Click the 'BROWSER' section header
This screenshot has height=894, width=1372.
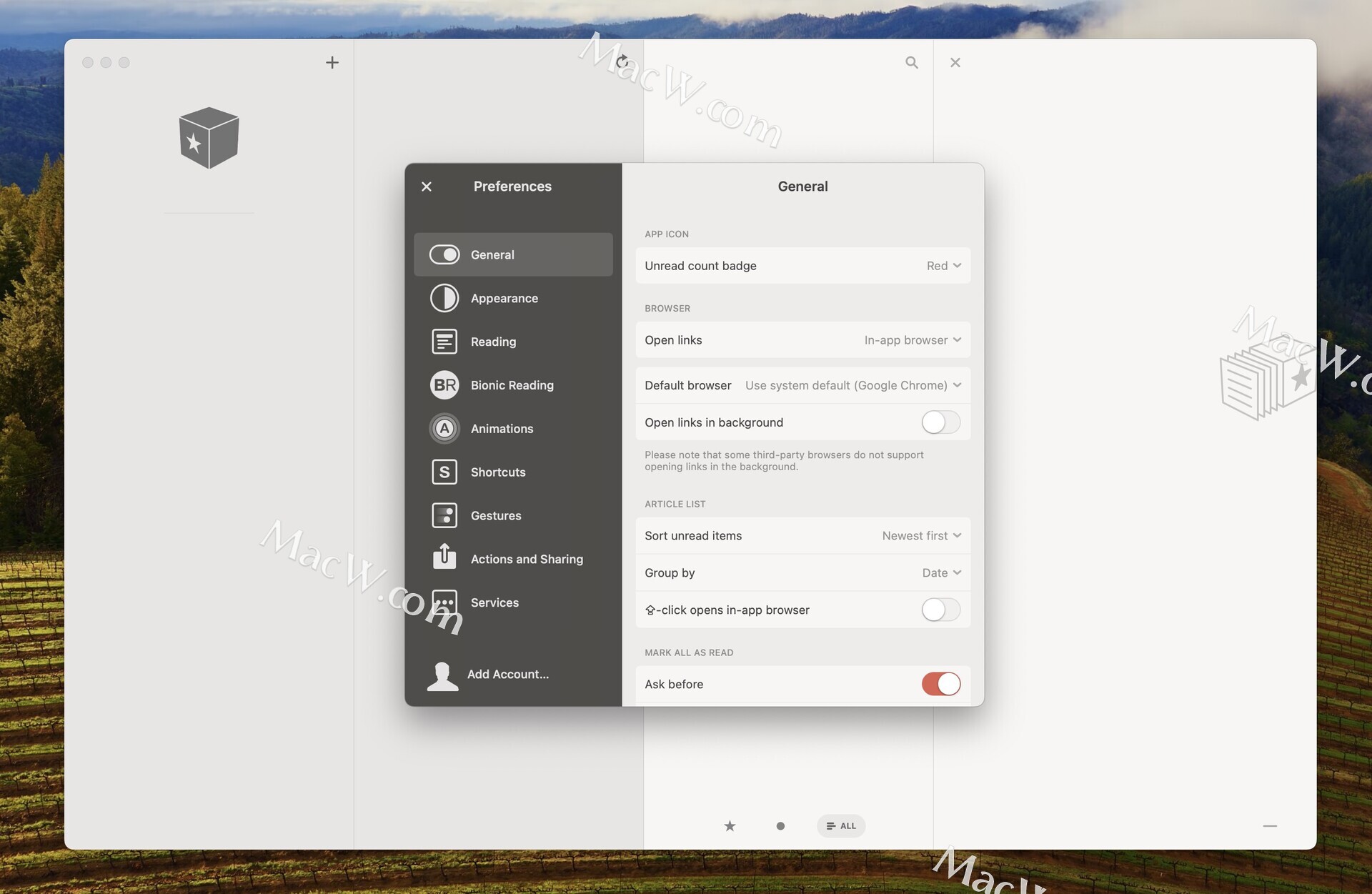(x=667, y=309)
